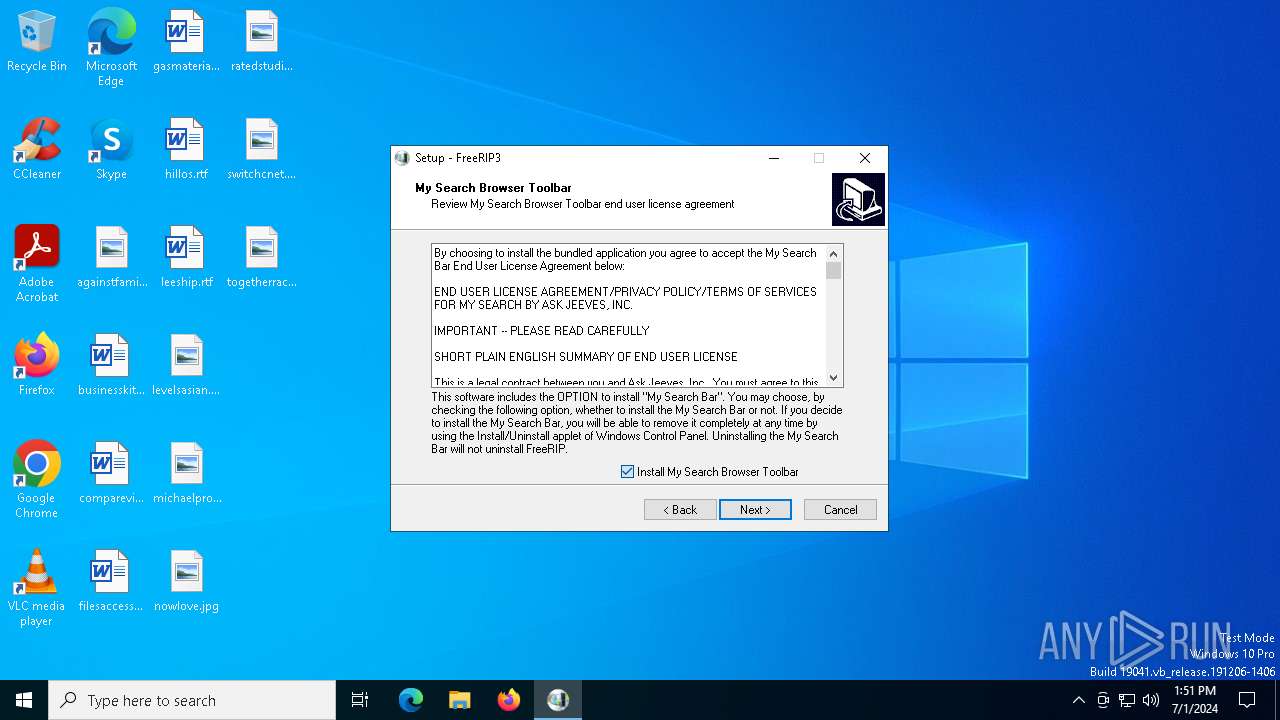The width and height of the screenshot is (1280, 720).
Task: Select the againstfami image file icon
Action: [111, 258]
